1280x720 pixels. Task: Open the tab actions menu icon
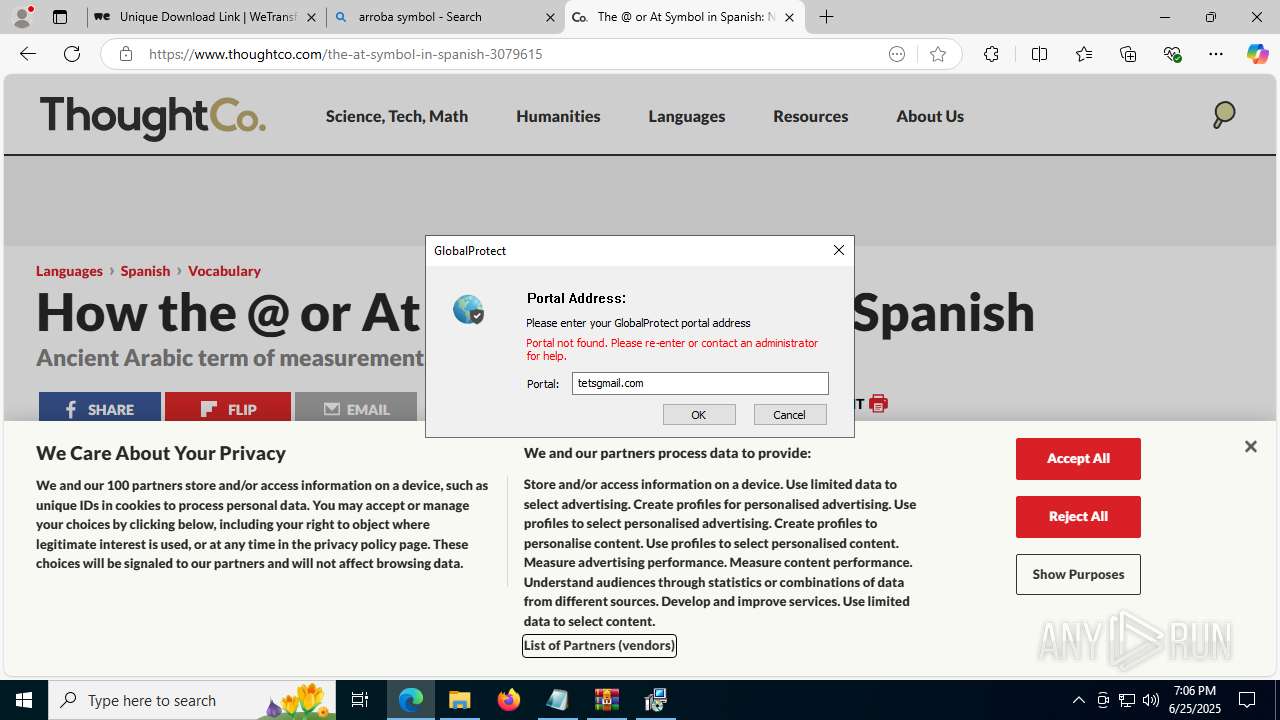tap(60, 17)
